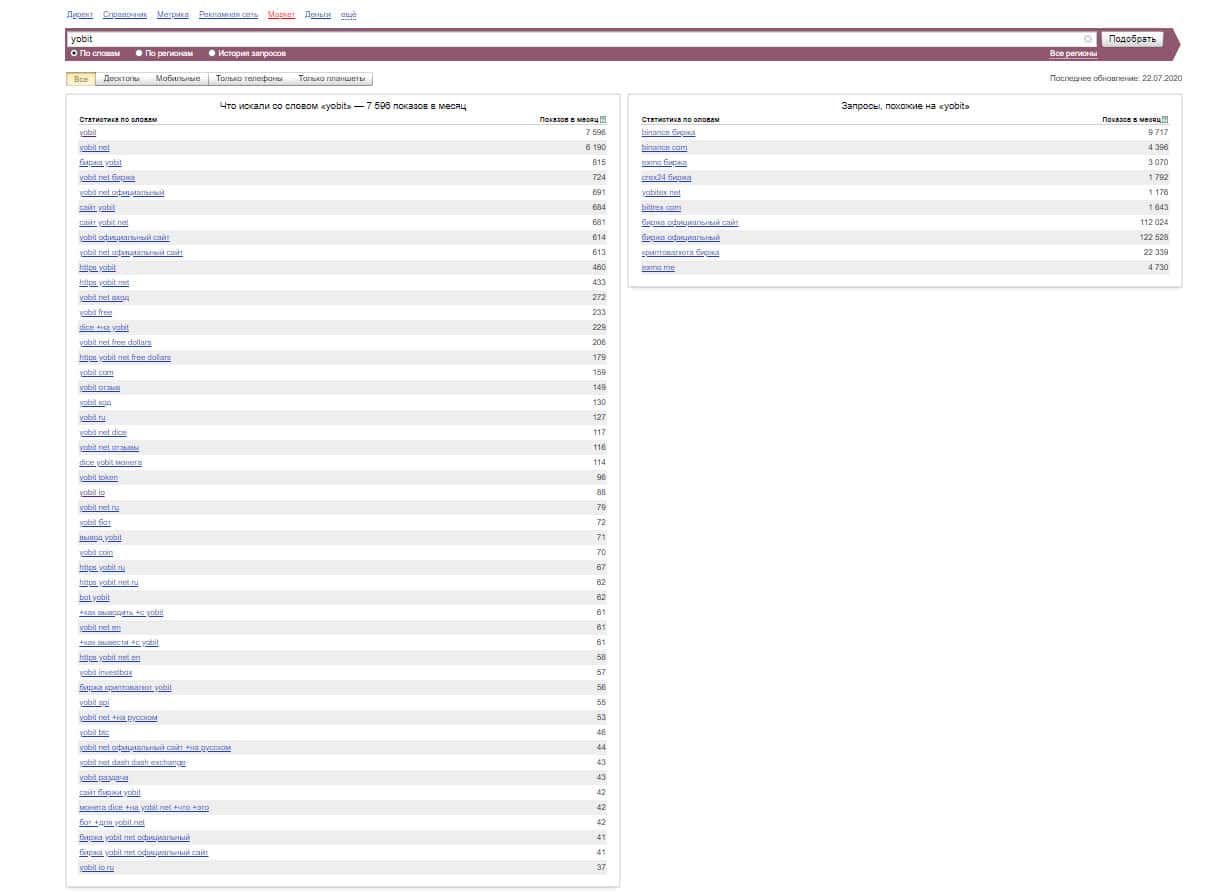The width and height of the screenshot is (1210, 893).
Task: Switch to the 'Десктопы' device tab
Action: coord(121,78)
